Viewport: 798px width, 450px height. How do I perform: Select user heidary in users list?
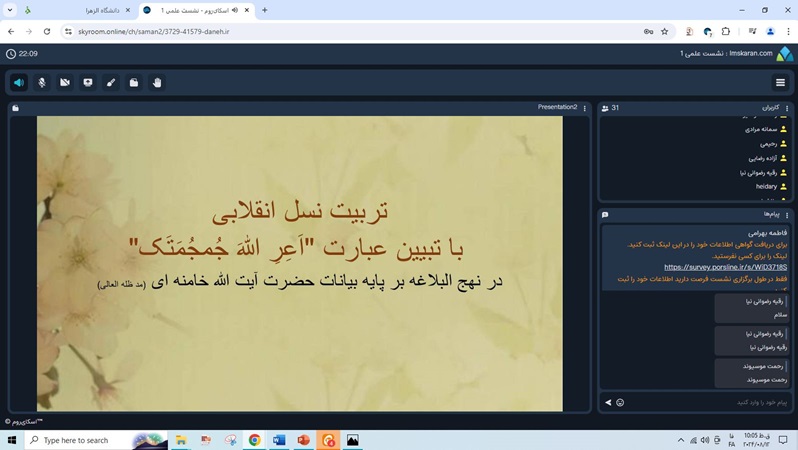[766, 187]
